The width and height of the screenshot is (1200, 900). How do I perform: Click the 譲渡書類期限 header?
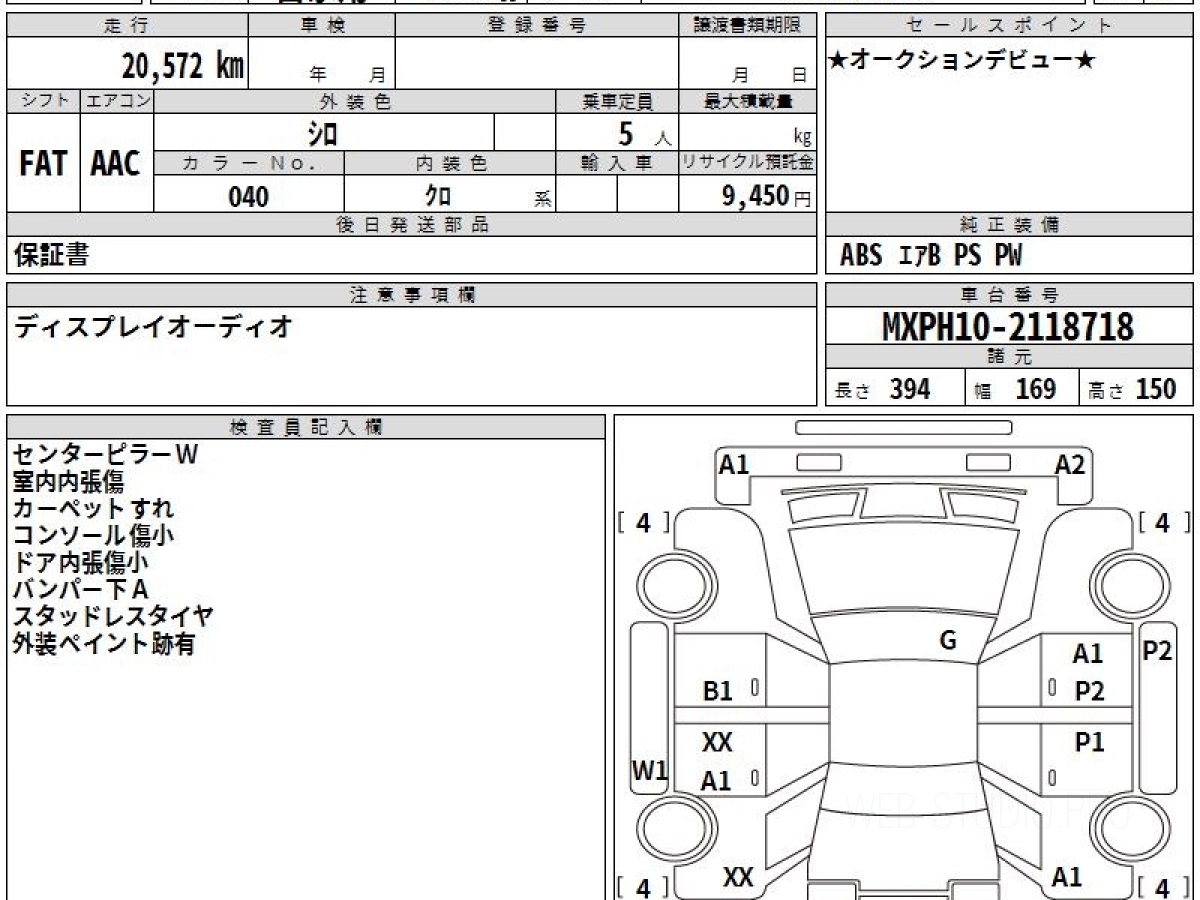(747, 26)
